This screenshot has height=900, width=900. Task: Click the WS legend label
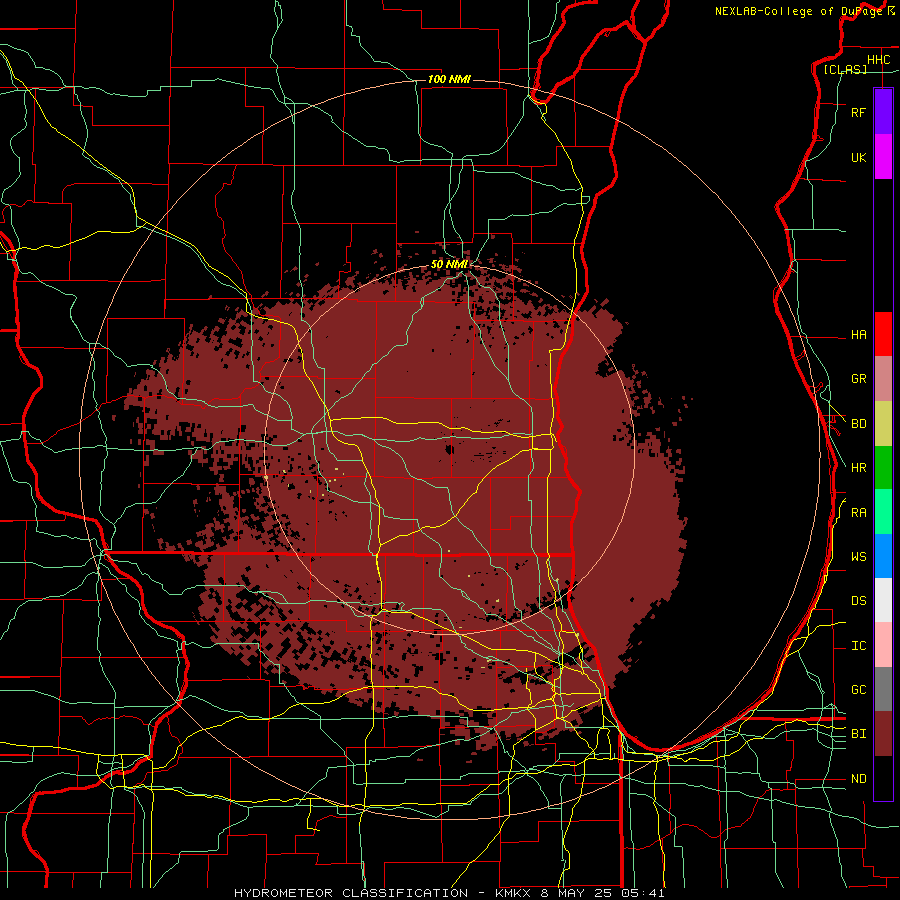pyautogui.click(x=858, y=557)
